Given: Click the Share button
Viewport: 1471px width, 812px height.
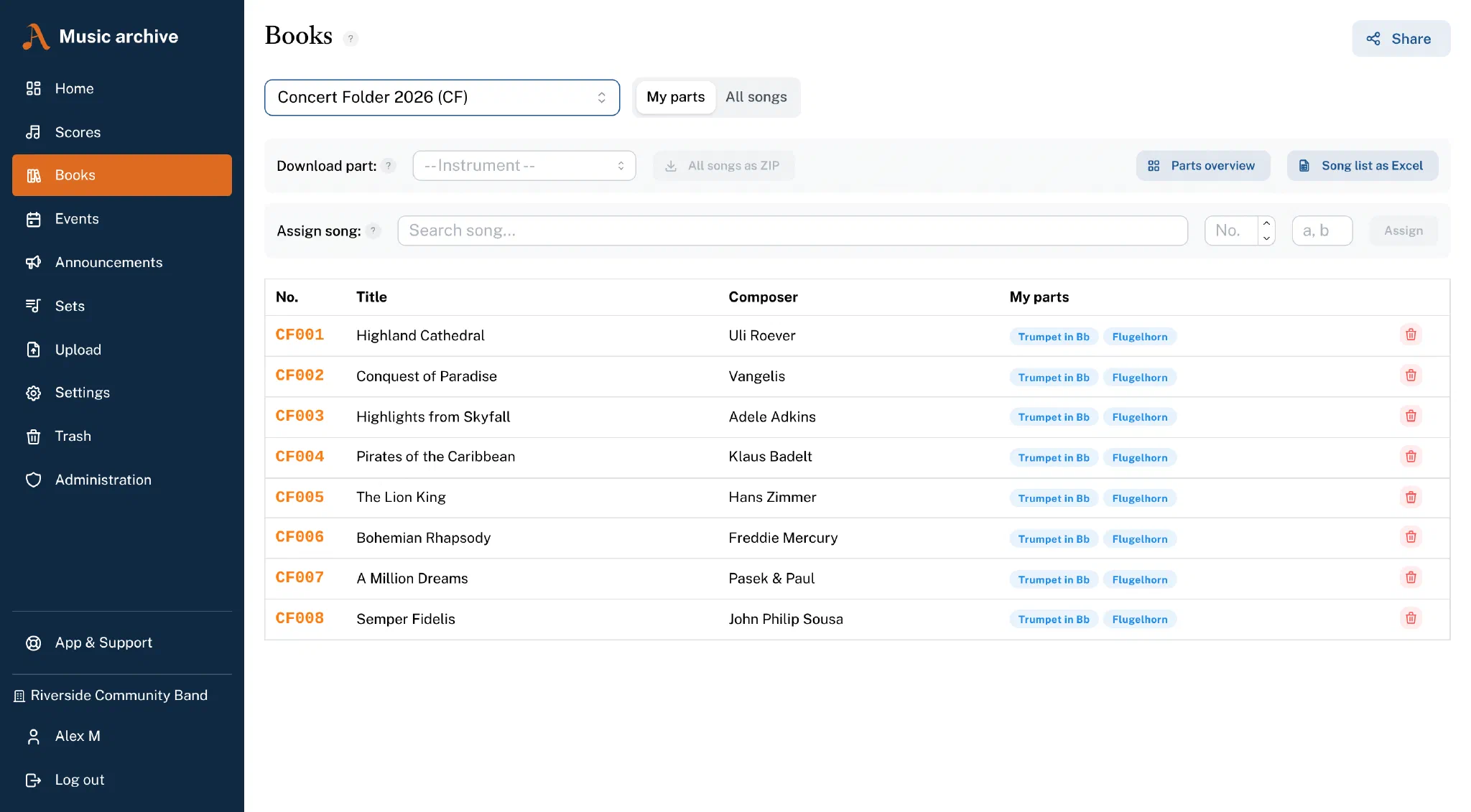Looking at the screenshot, I should point(1401,39).
